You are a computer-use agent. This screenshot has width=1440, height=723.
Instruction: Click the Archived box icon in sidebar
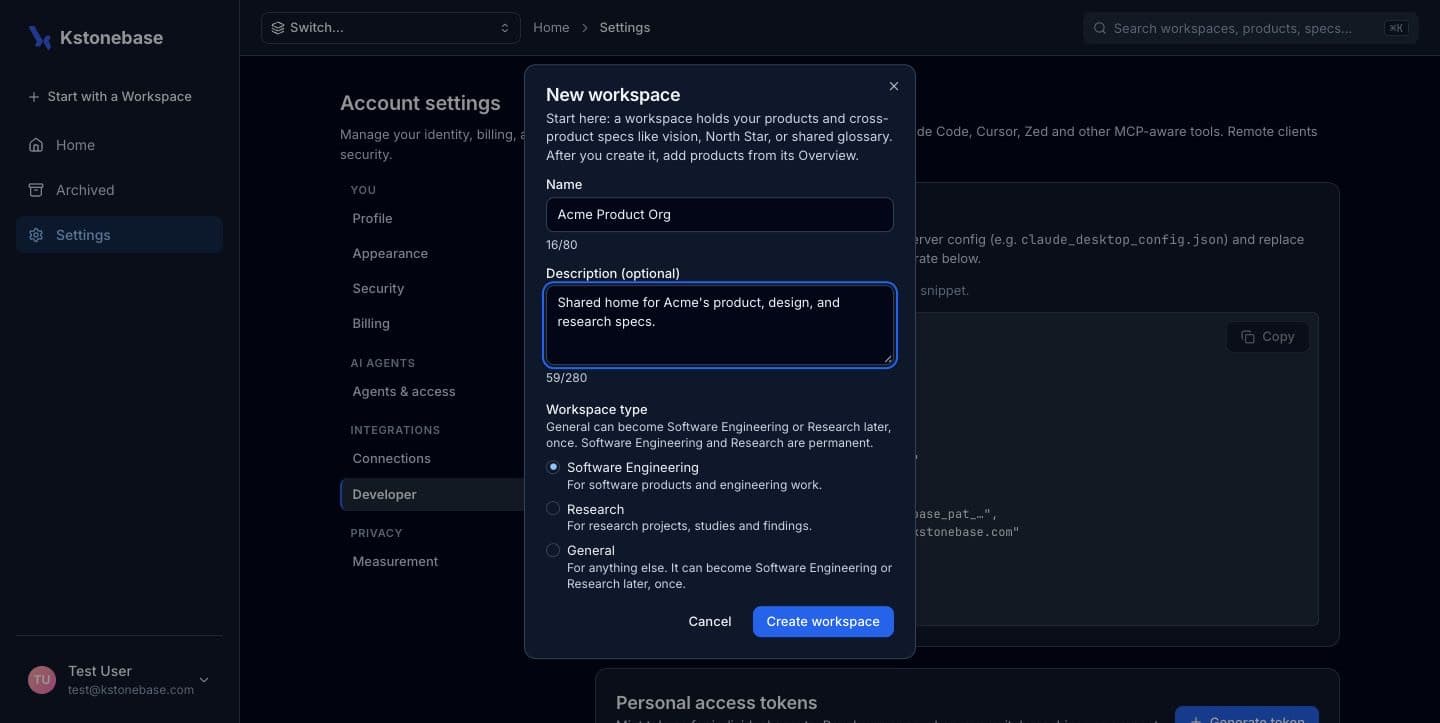36,190
